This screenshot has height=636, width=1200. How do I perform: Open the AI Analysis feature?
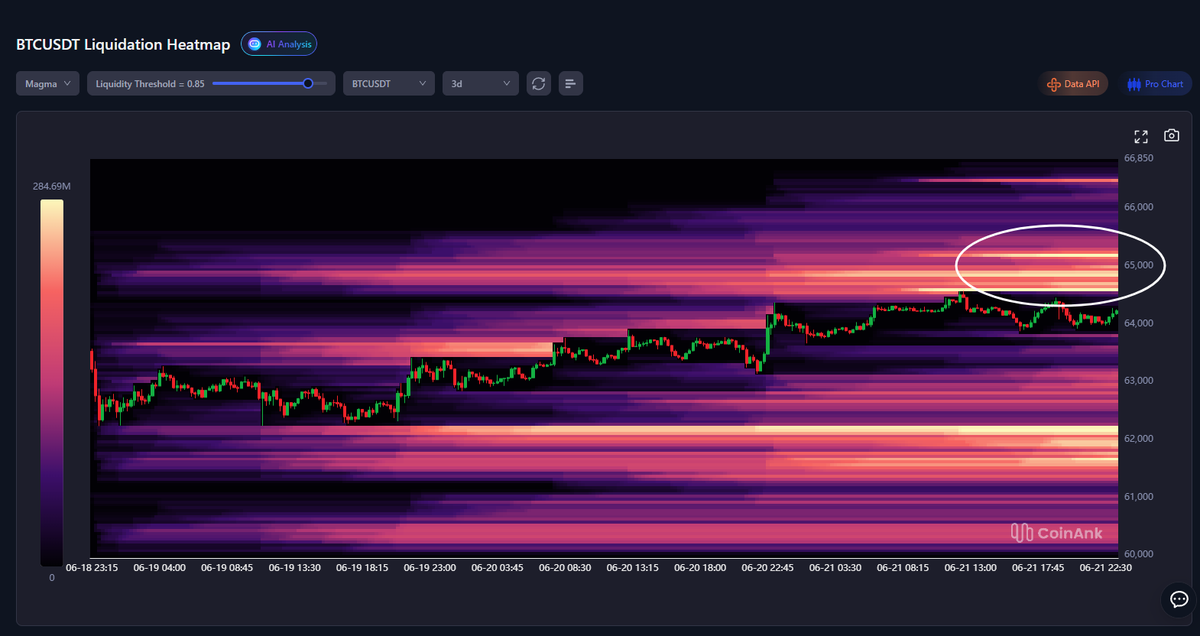click(x=279, y=44)
